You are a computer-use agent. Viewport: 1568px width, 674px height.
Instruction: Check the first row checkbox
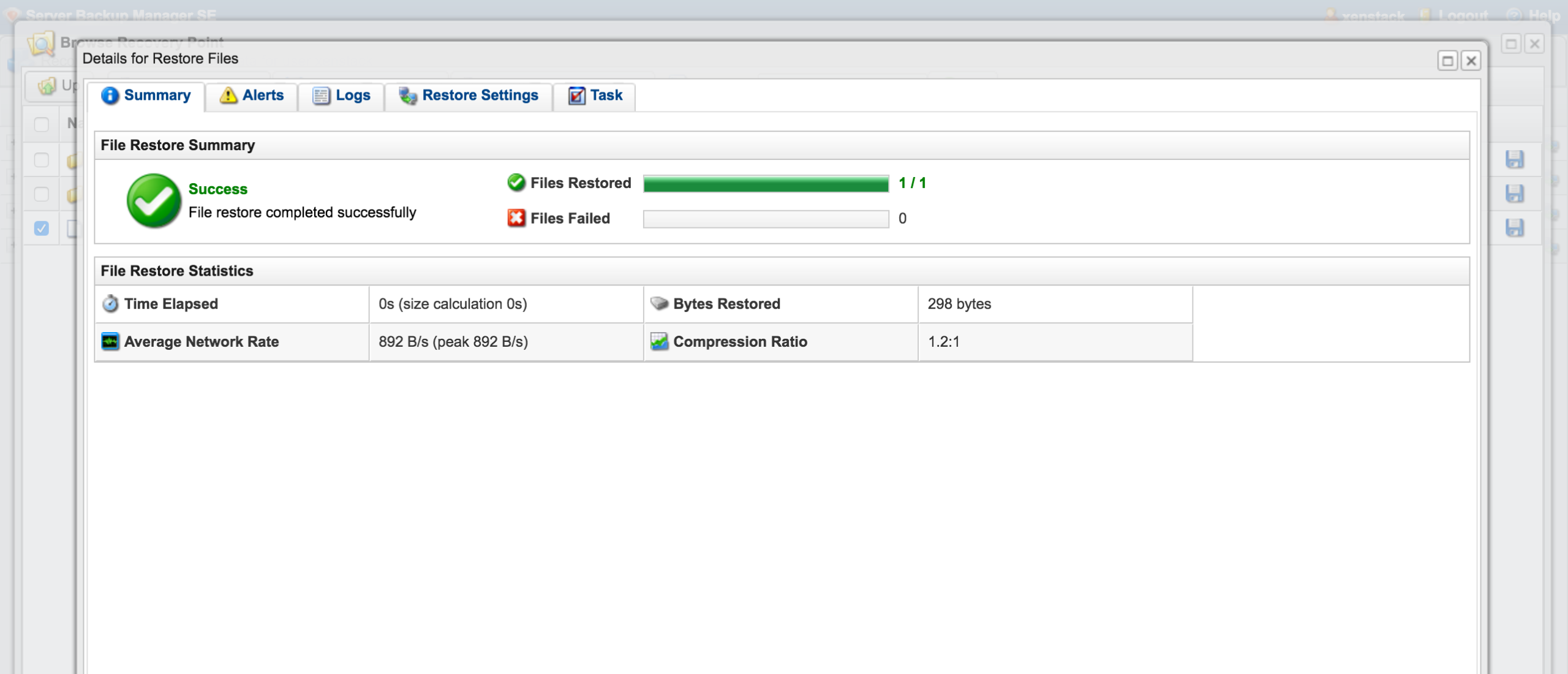pos(42,160)
